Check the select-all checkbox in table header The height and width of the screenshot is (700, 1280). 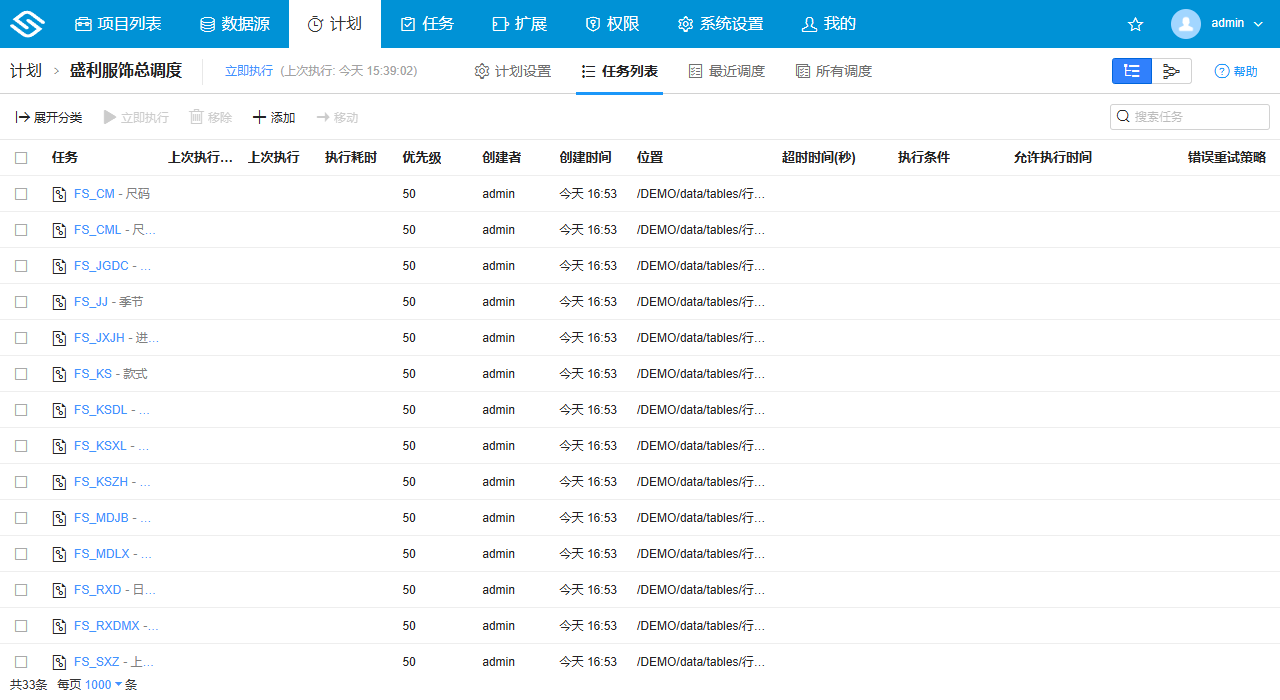pos(21,157)
